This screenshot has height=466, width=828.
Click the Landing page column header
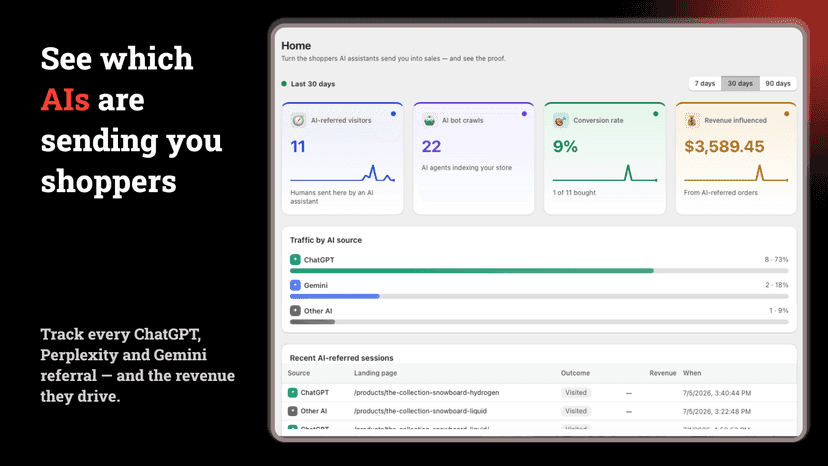[375, 373]
